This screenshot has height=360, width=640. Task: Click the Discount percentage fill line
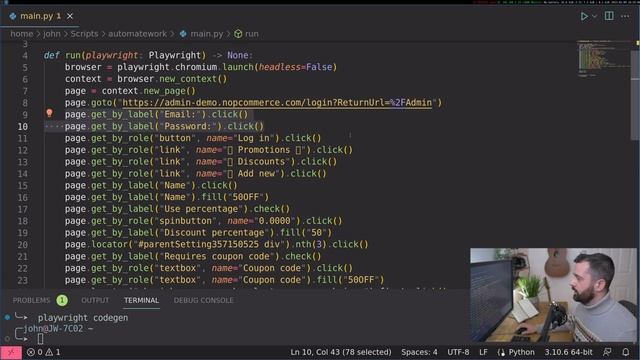point(198,233)
